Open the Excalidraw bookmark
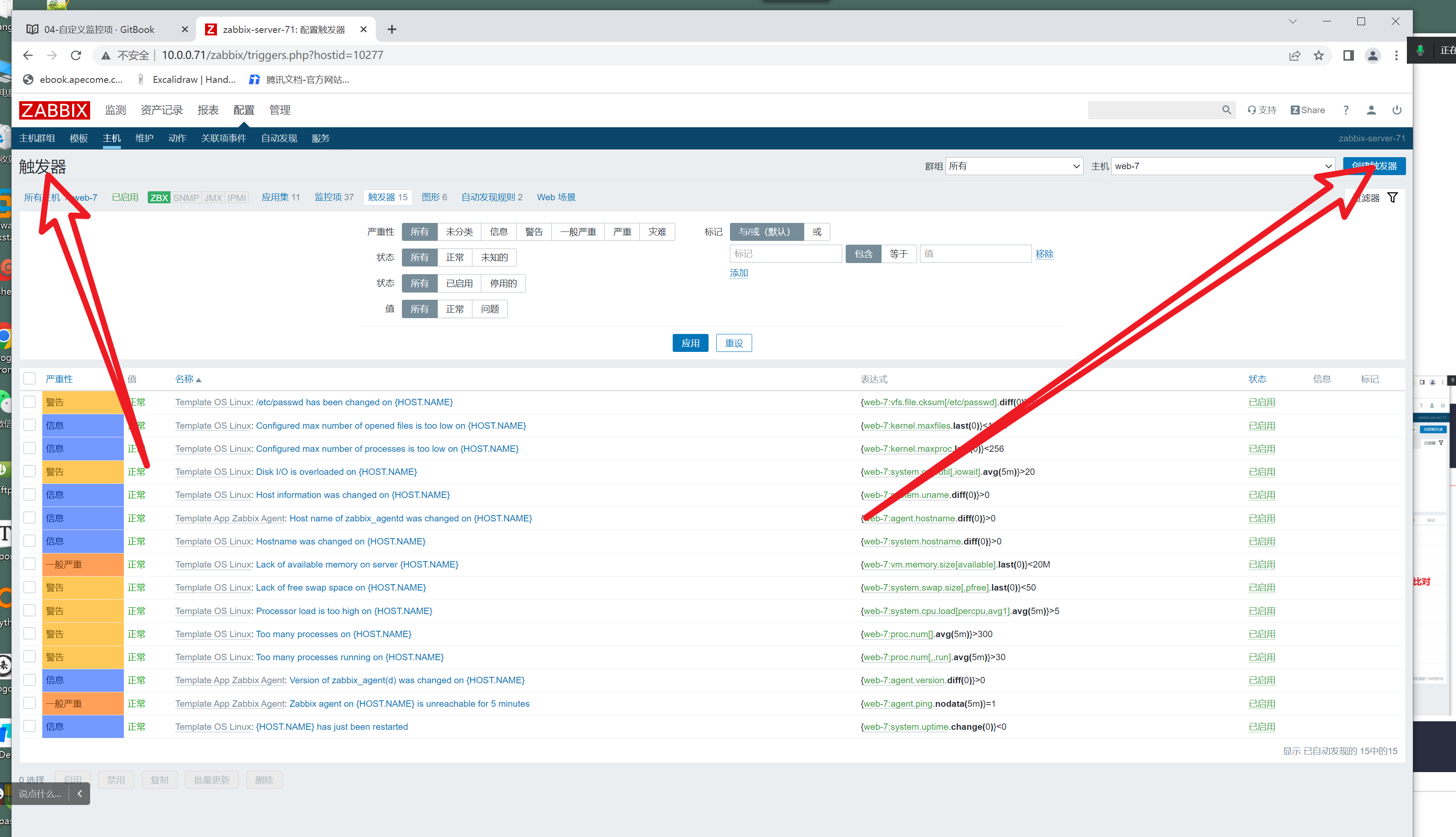The image size is (1456, 837). tap(186, 79)
